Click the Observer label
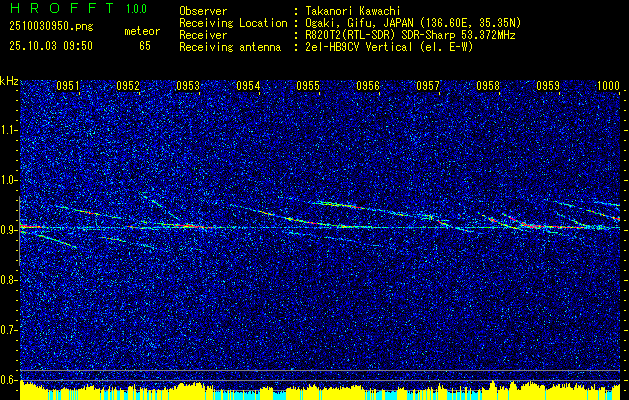The width and height of the screenshot is (629, 400). coord(203,11)
